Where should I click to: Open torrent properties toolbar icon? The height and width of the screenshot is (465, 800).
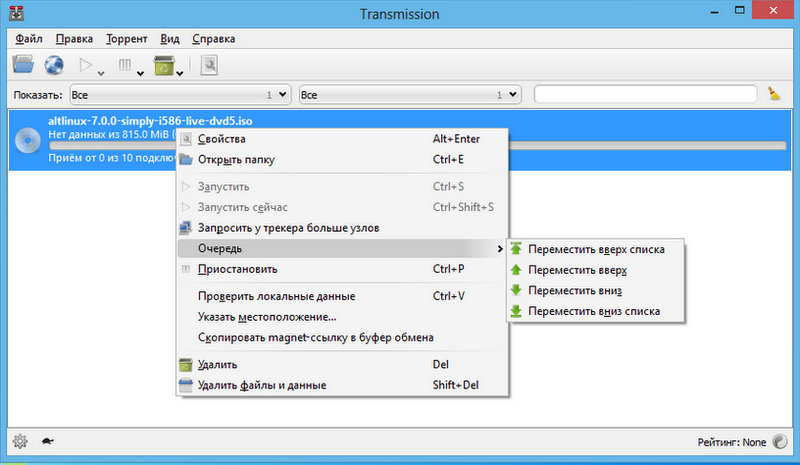(x=209, y=65)
